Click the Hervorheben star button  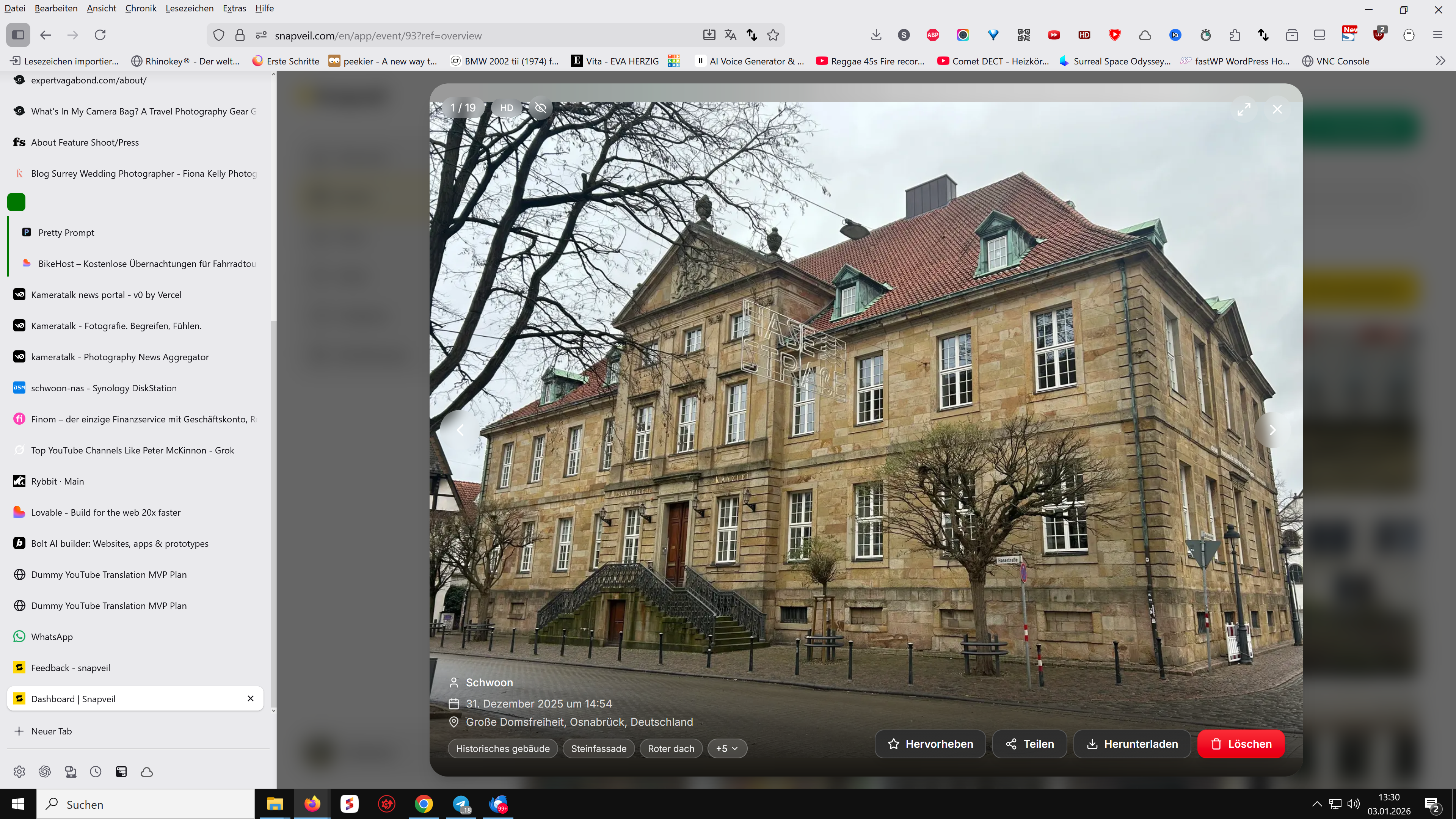point(930,744)
